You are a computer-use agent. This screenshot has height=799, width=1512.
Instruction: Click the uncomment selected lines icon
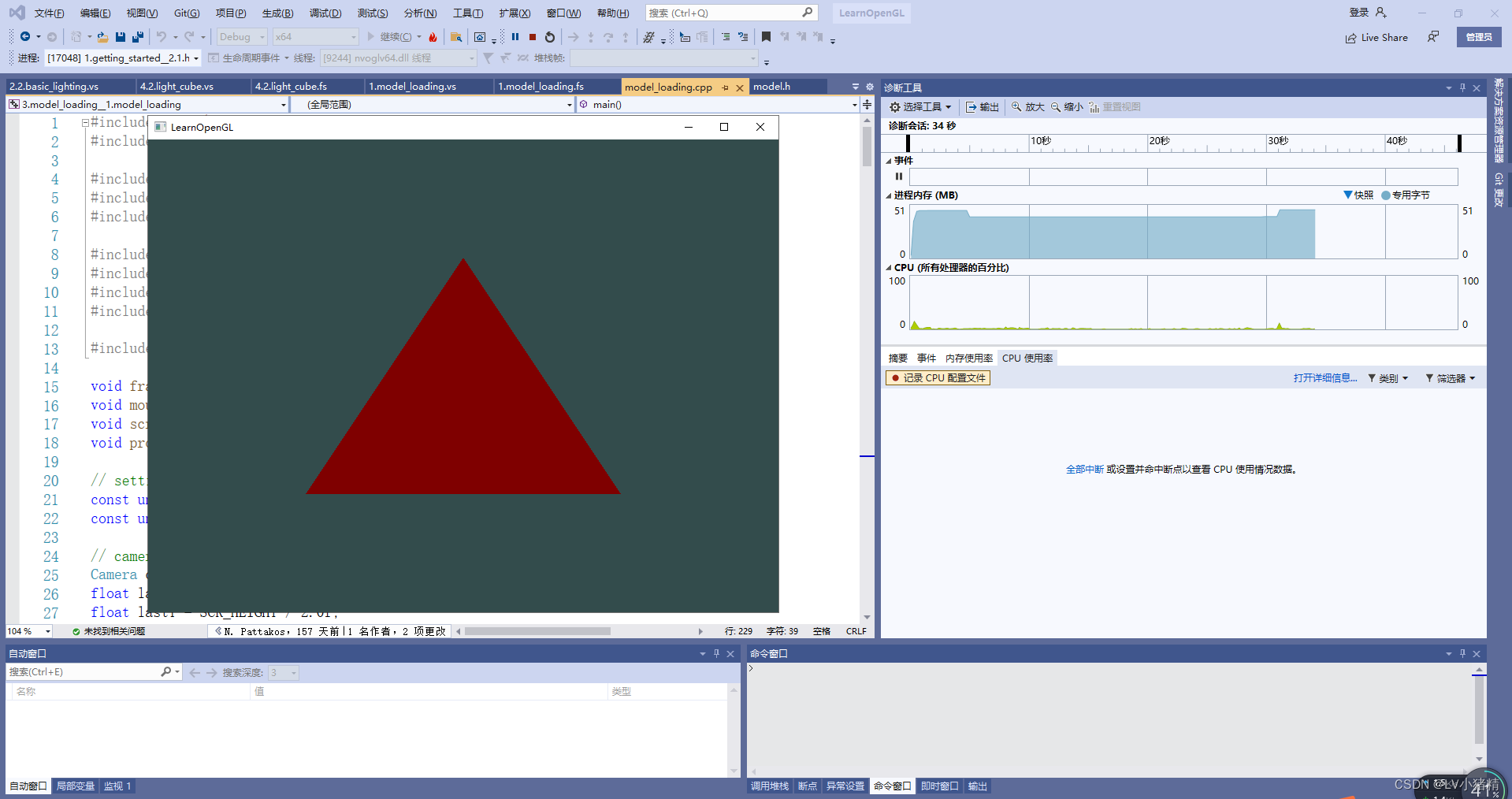click(x=743, y=37)
